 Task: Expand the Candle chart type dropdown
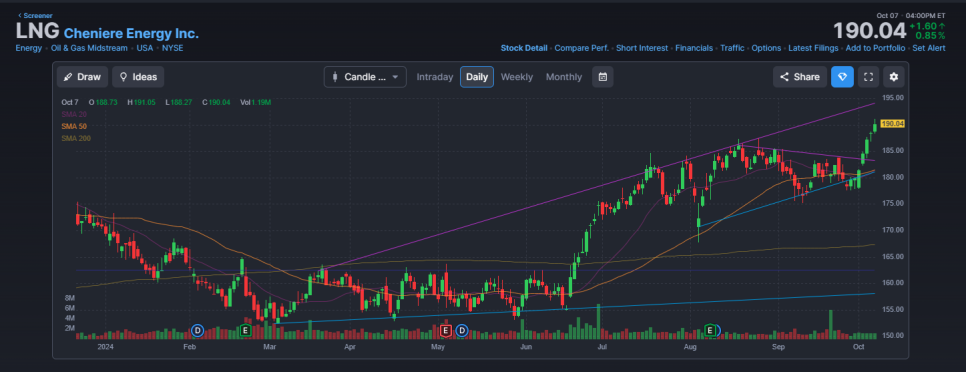(x=365, y=77)
